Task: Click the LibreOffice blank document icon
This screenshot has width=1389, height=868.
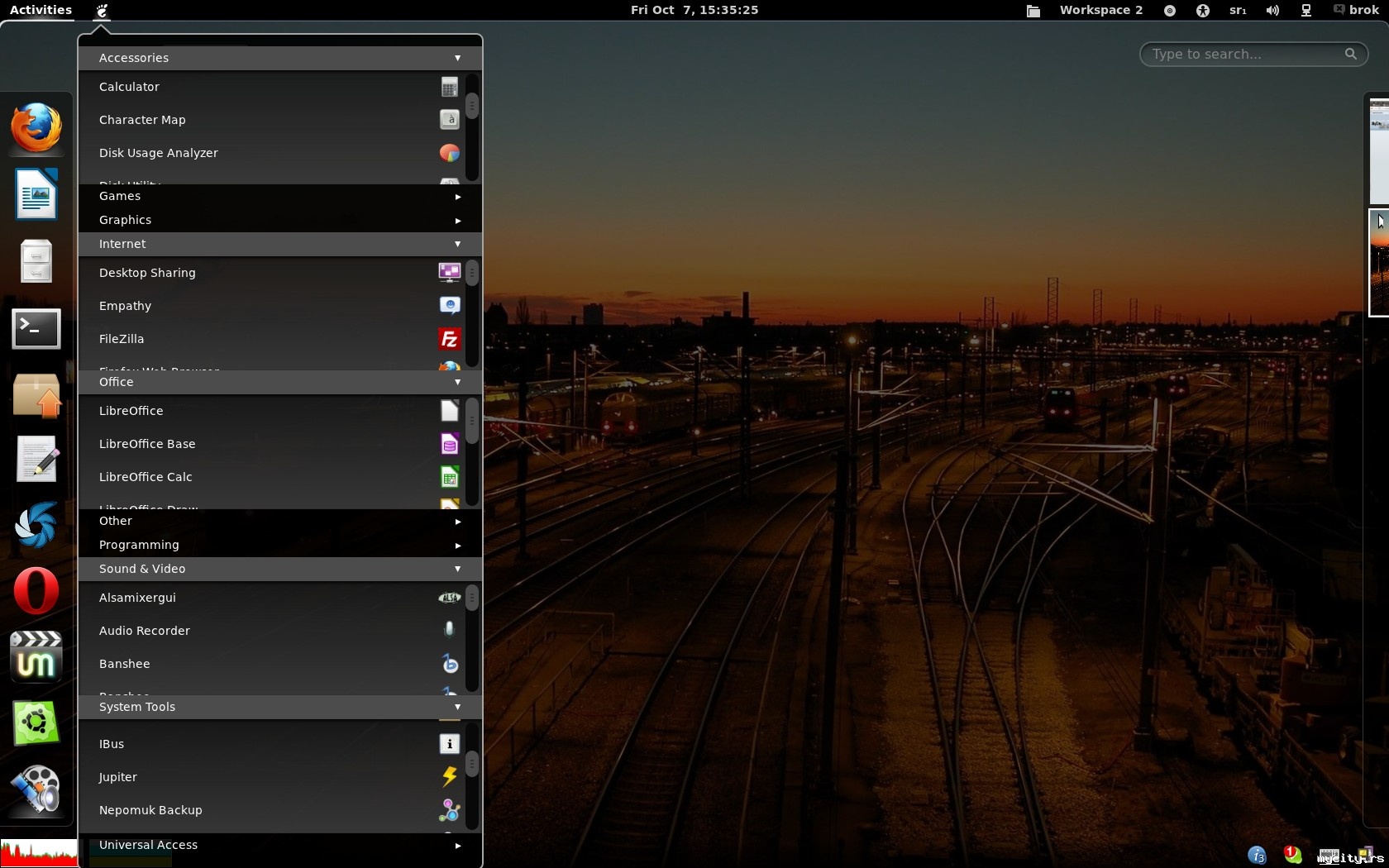Action: 450,411
